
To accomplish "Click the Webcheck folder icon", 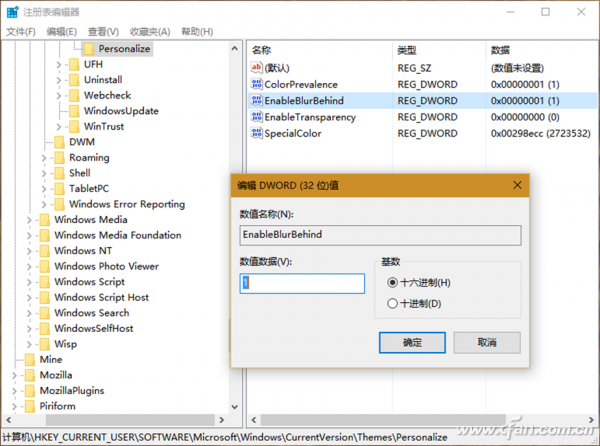I will tap(74, 95).
